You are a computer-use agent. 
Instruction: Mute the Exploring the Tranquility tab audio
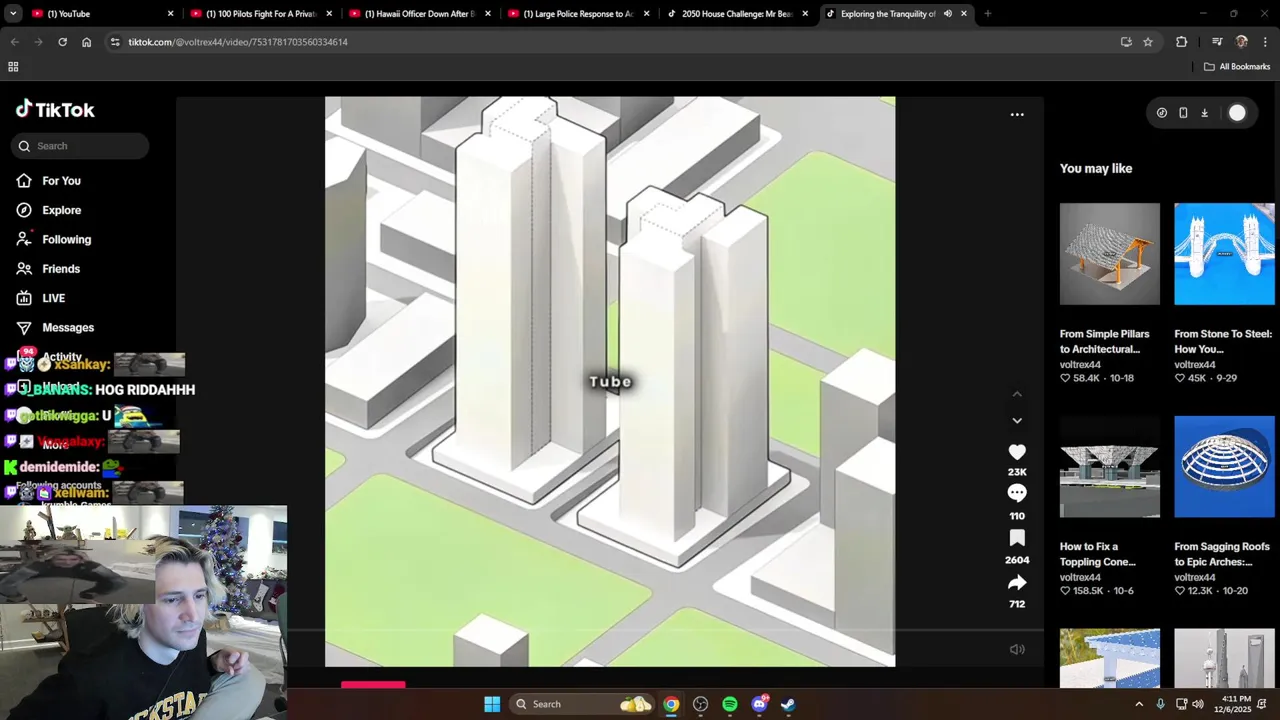pos(947,14)
